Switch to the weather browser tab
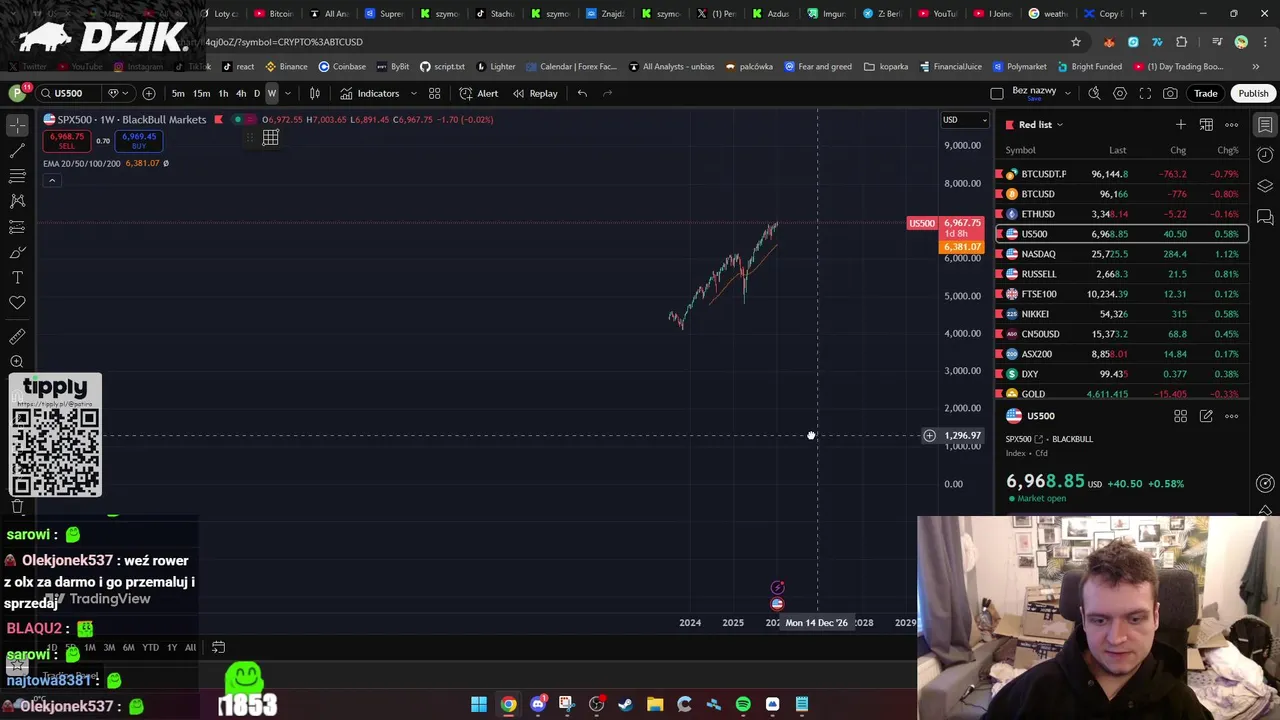 pos(1049,14)
